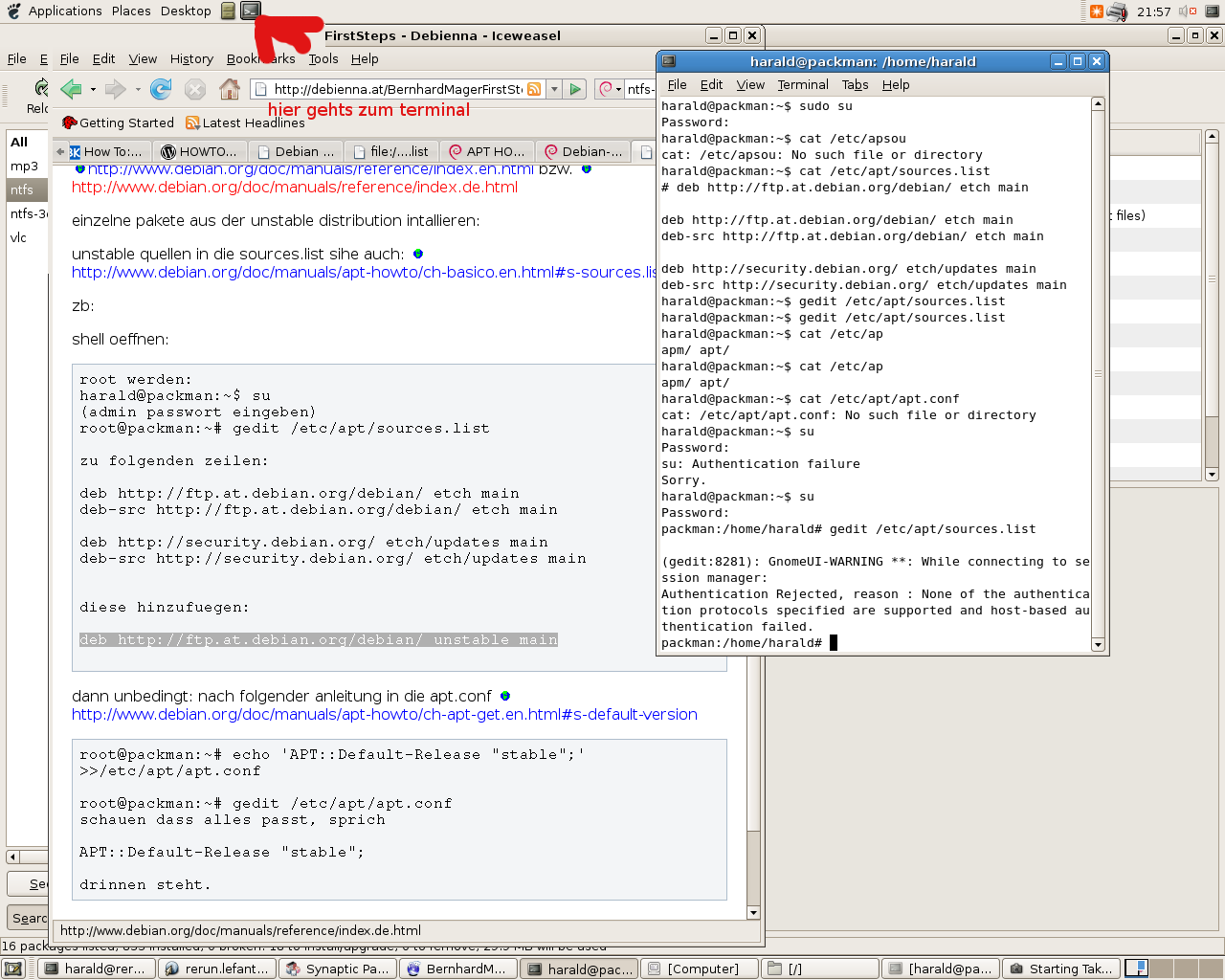The height and width of the screenshot is (980, 1225).
Task: Click the Reload button in Synaptic toolbar
Action: (x=39, y=96)
